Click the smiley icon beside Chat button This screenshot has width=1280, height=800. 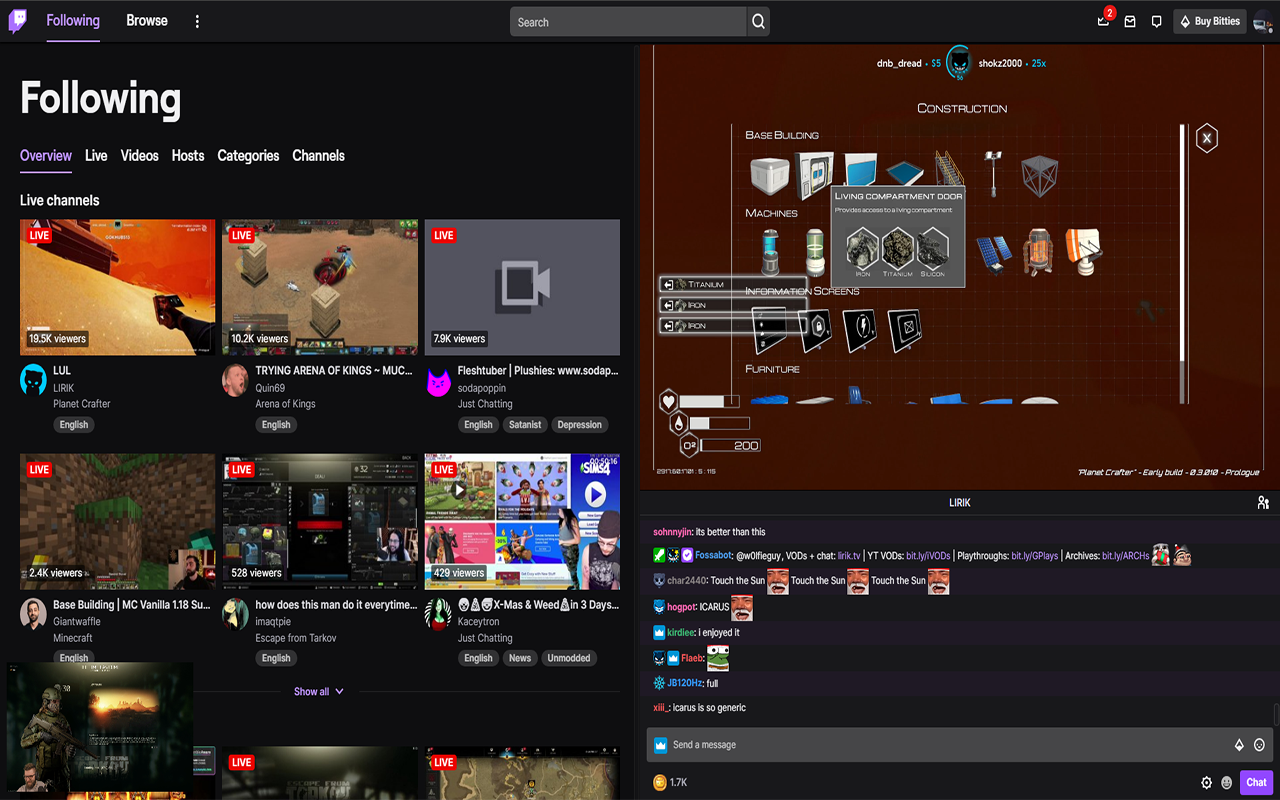click(1227, 783)
